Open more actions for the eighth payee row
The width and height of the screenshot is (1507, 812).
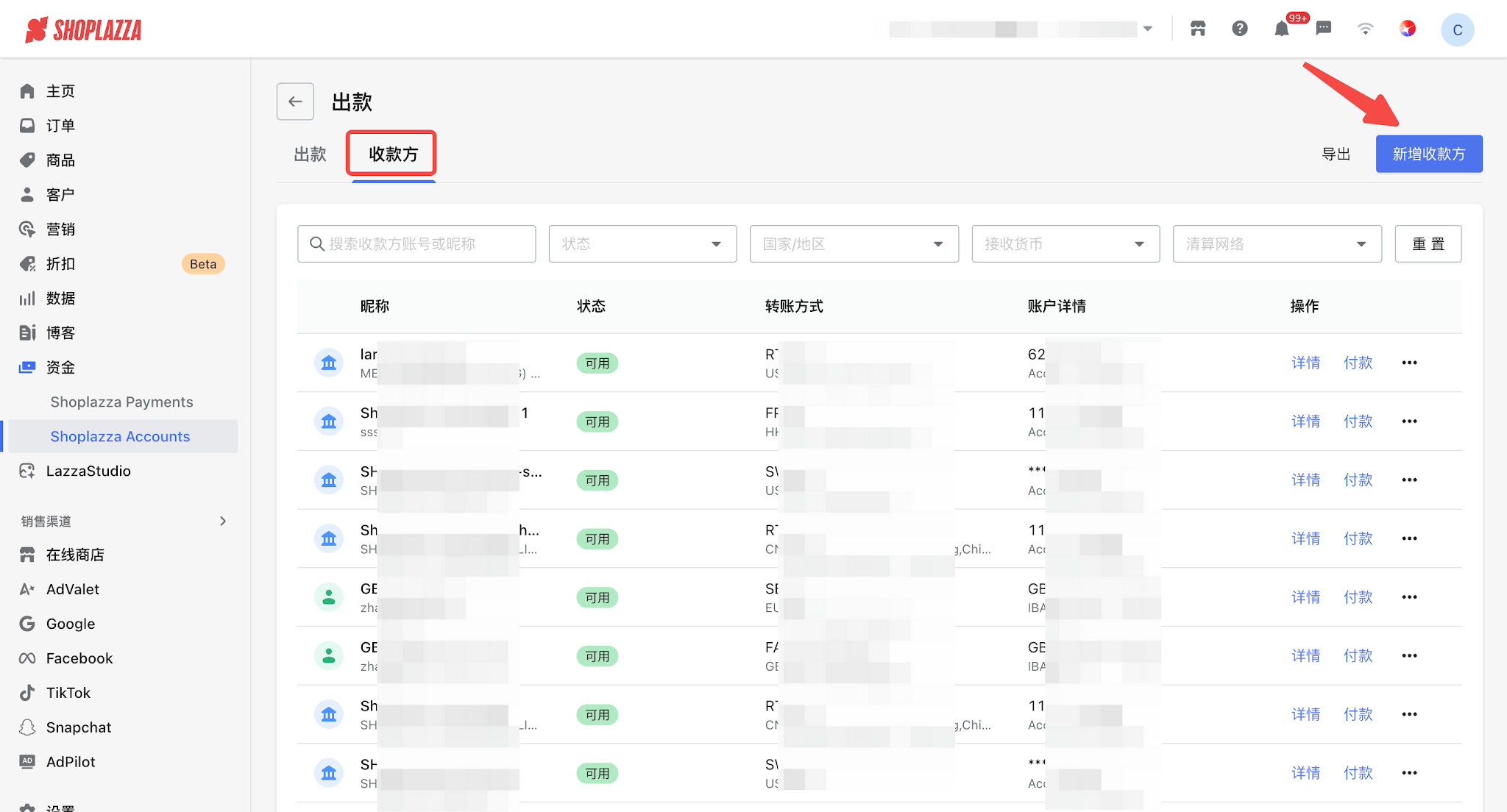[1409, 773]
